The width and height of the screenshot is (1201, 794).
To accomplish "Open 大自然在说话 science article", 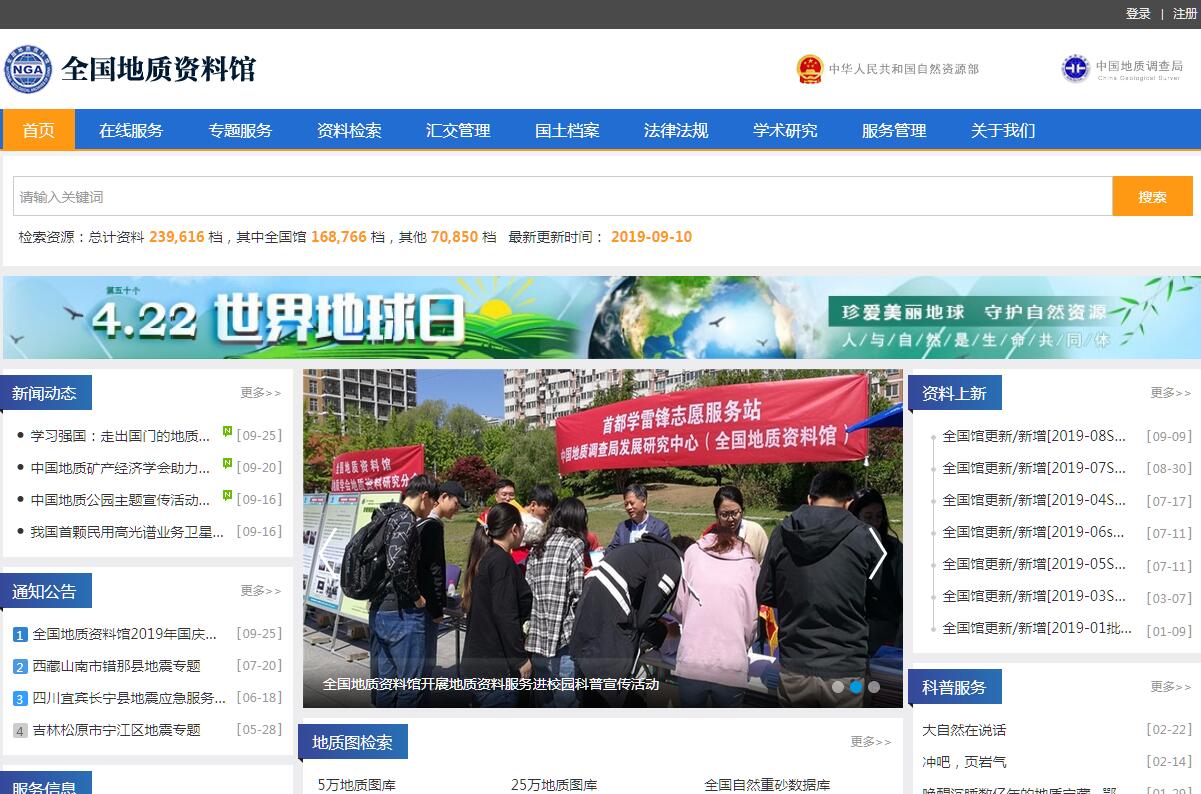I will pyautogui.click(x=964, y=730).
